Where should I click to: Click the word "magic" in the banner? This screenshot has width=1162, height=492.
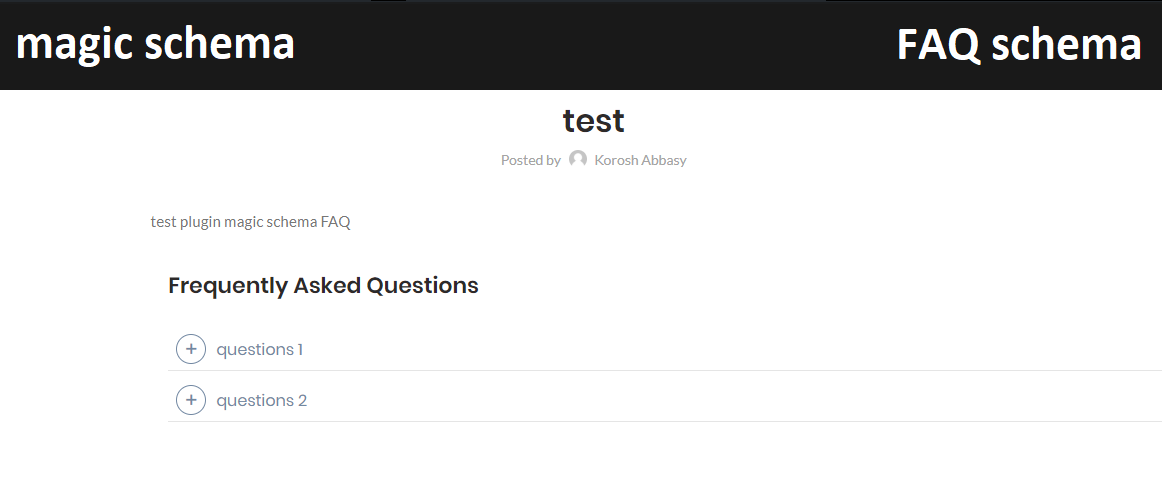pyautogui.click(x=75, y=45)
